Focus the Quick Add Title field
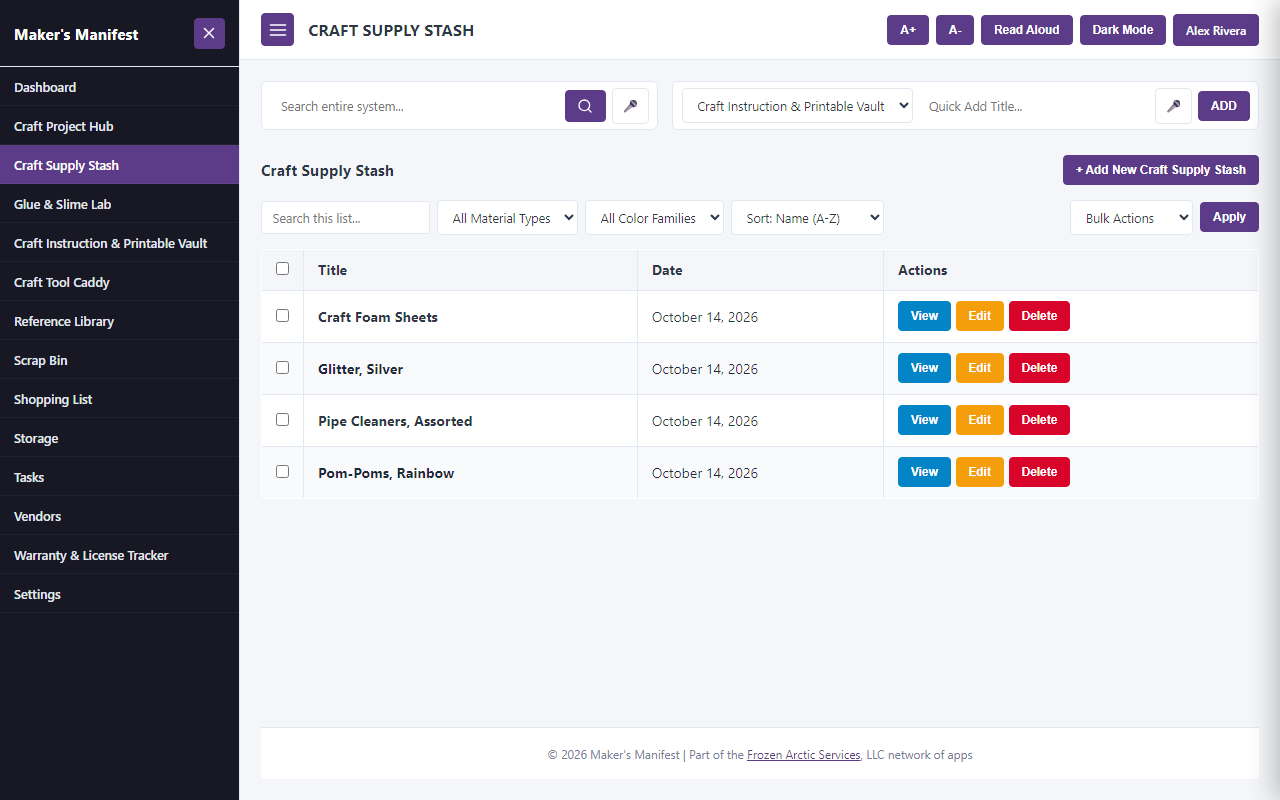Screen dimensions: 1280x800 (x=1035, y=106)
